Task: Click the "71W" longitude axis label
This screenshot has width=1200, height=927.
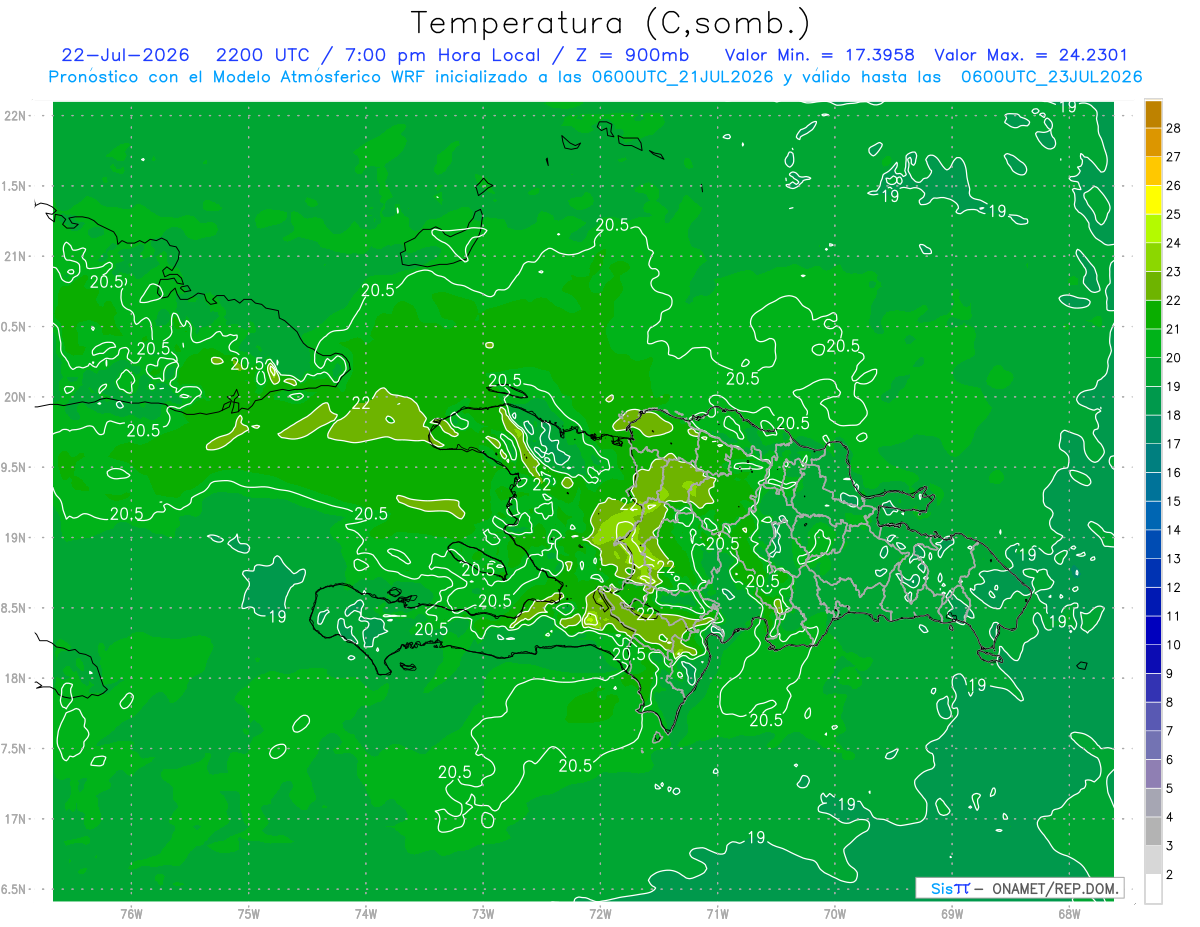Action: pos(717,913)
